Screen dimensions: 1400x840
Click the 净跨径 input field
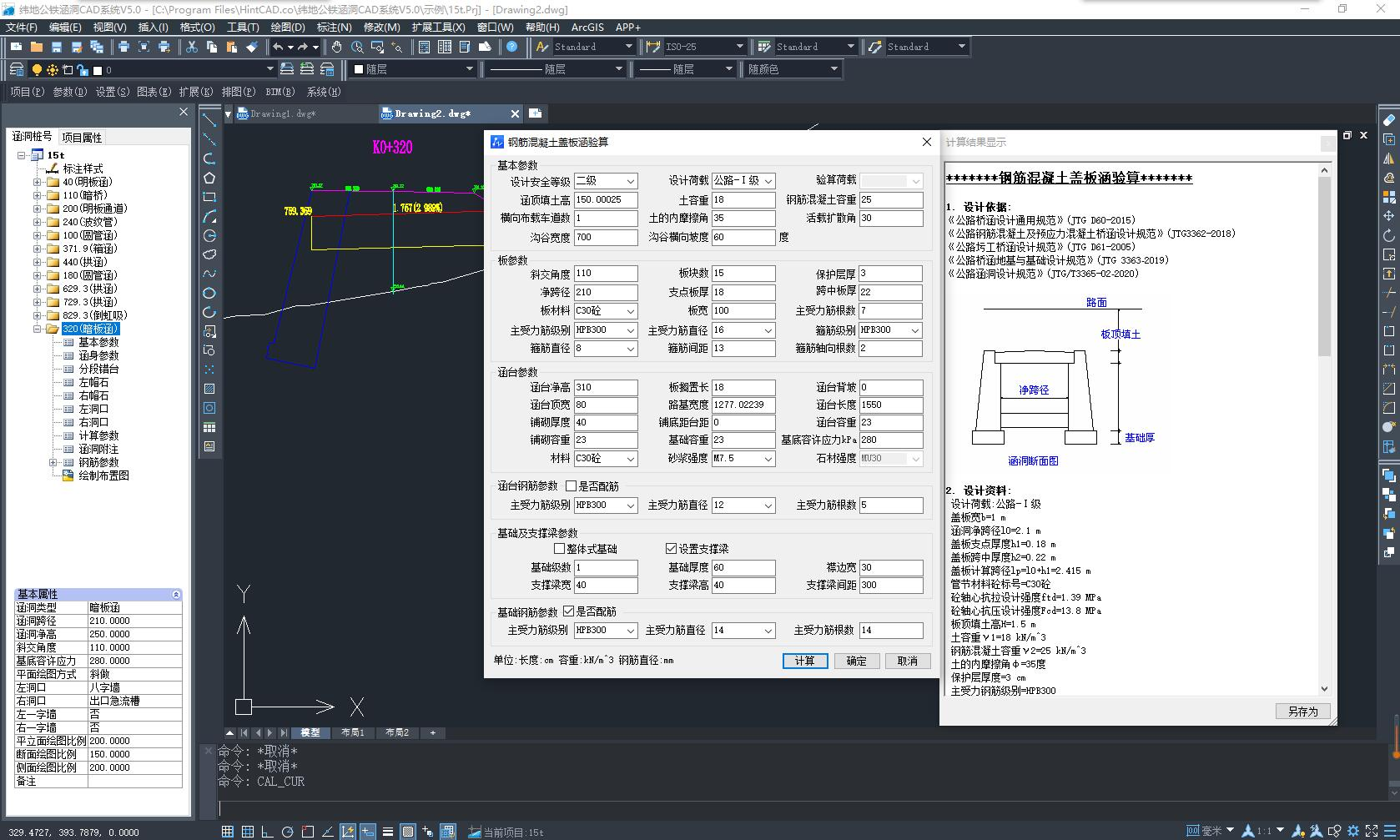click(605, 292)
